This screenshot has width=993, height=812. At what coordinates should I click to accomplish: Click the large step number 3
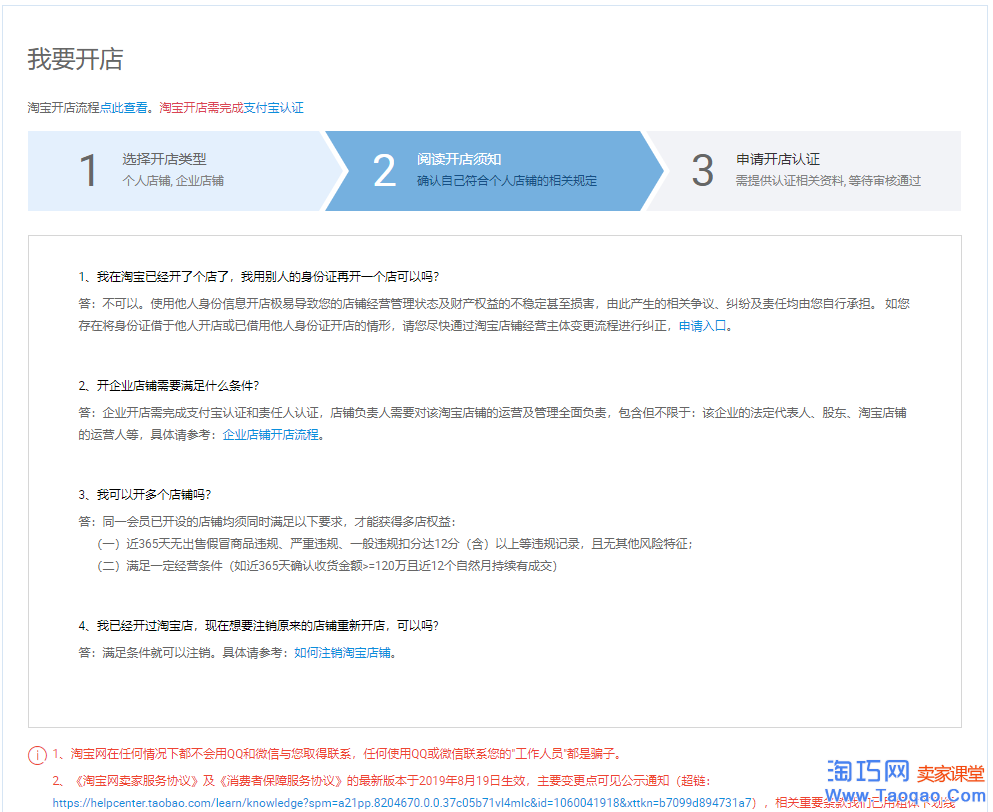[703, 171]
